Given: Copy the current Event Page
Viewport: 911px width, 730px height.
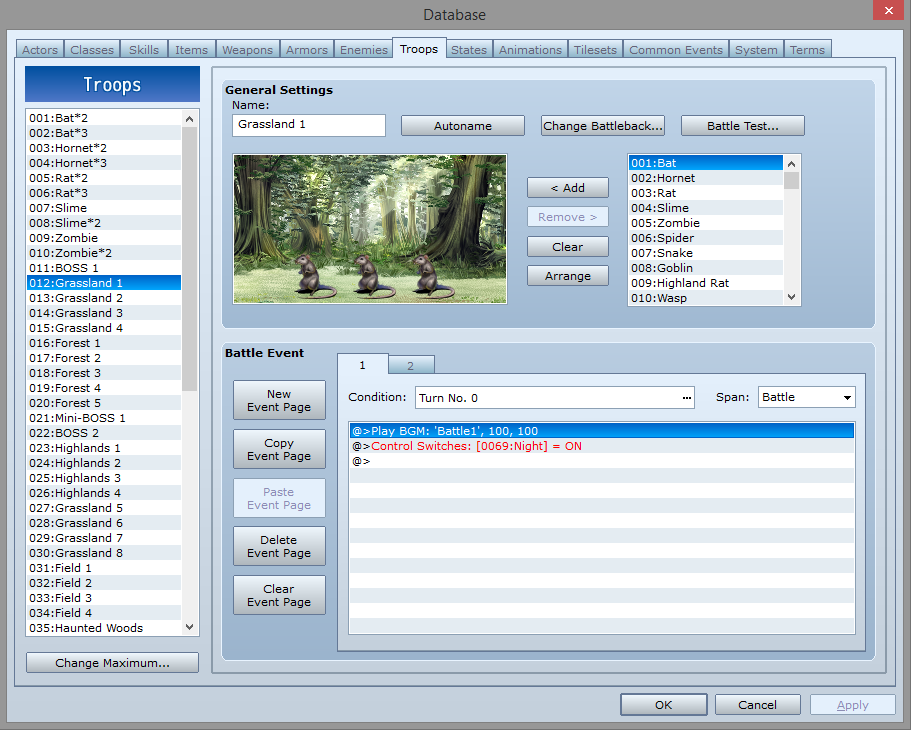Looking at the screenshot, I should click(279, 448).
